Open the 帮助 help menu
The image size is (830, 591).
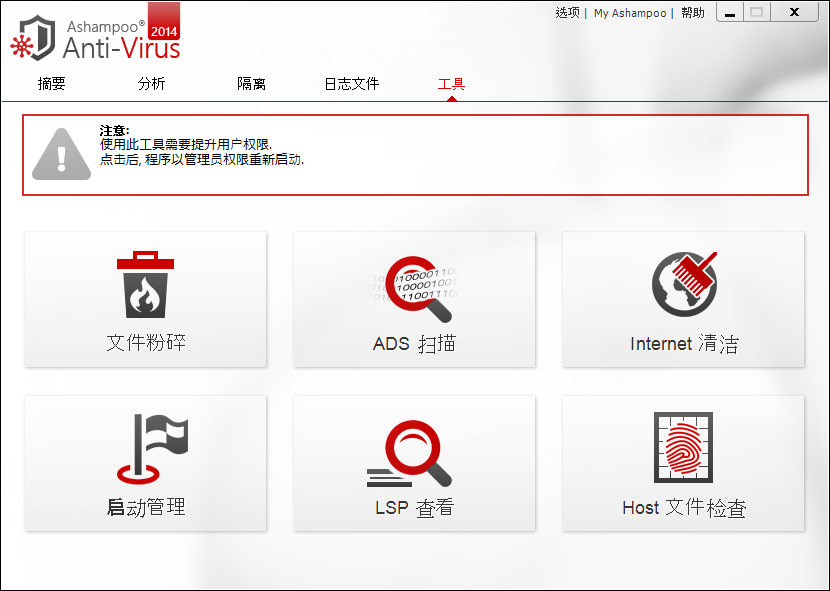point(692,13)
